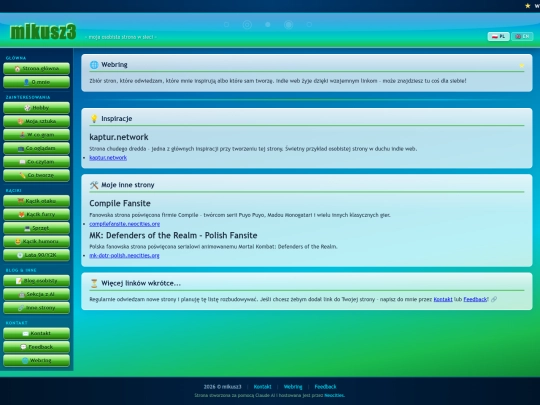Open mk-dotr-polish.neocities.org link

click(124, 256)
